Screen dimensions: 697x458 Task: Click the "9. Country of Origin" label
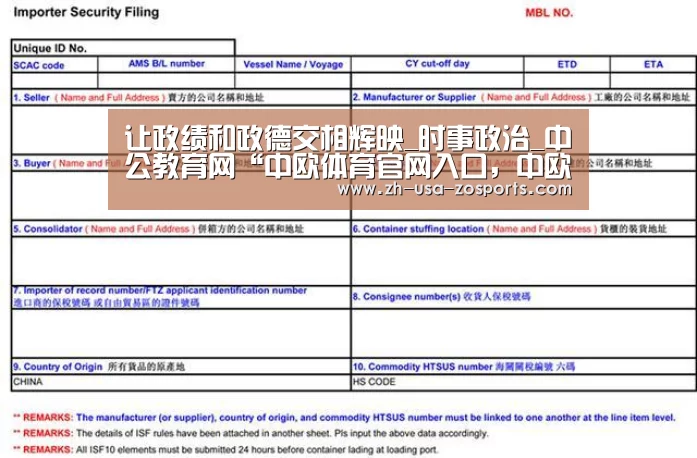58,367
